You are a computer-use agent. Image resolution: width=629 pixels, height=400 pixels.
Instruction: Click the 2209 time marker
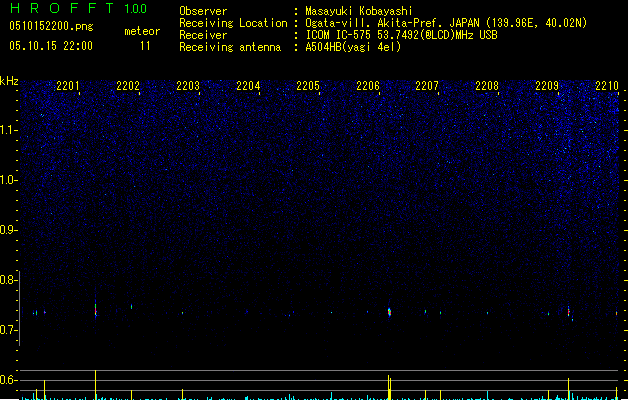547,86
